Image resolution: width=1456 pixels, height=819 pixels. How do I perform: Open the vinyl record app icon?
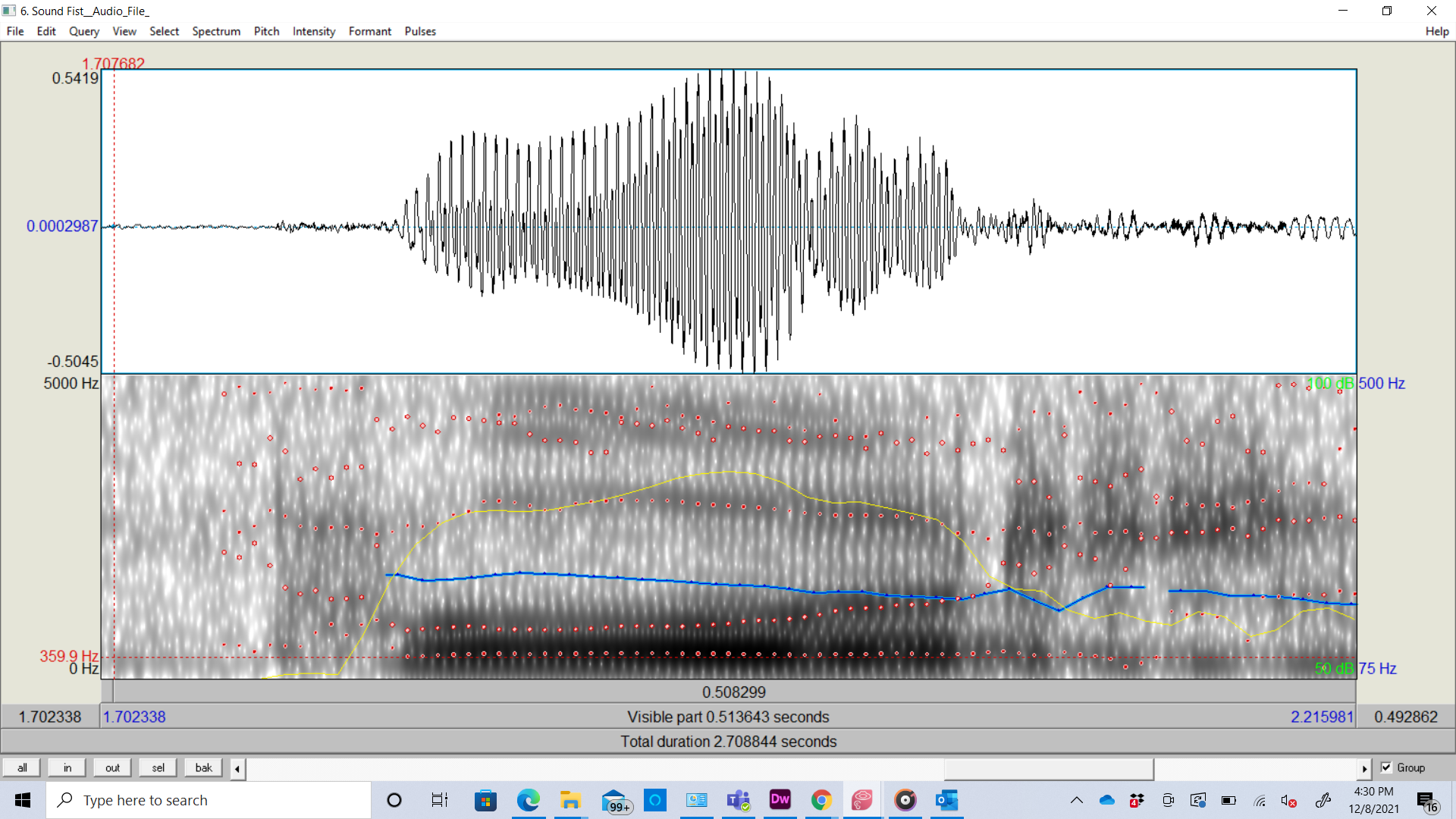pyautogui.click(x=905, y=800)
